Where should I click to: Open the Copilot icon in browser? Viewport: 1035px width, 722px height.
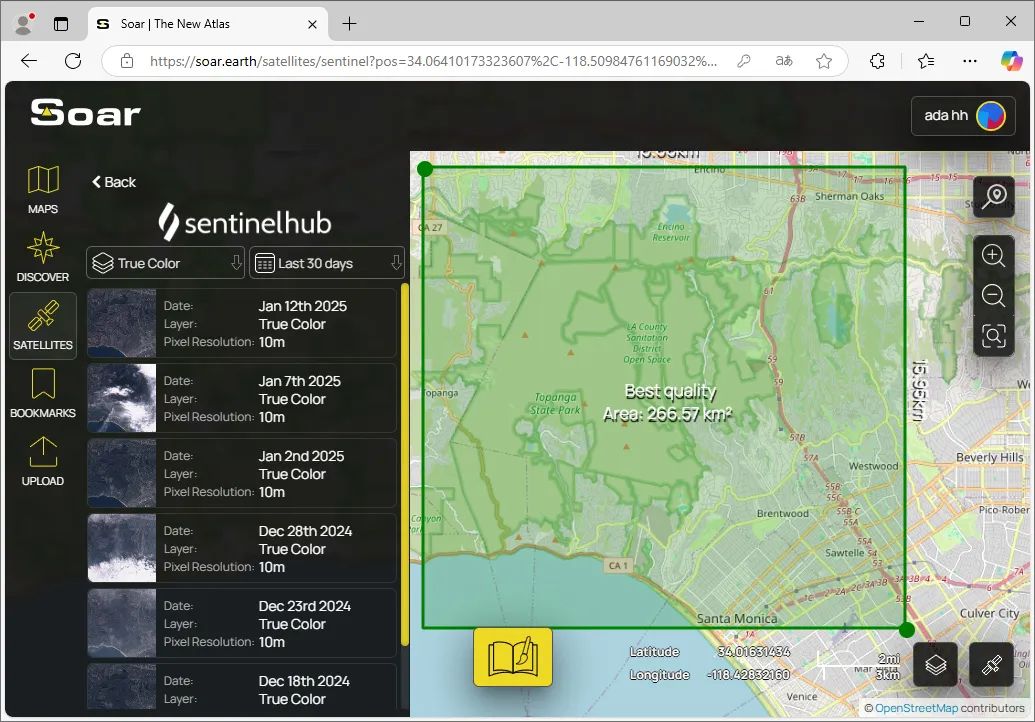(1011, 61)
